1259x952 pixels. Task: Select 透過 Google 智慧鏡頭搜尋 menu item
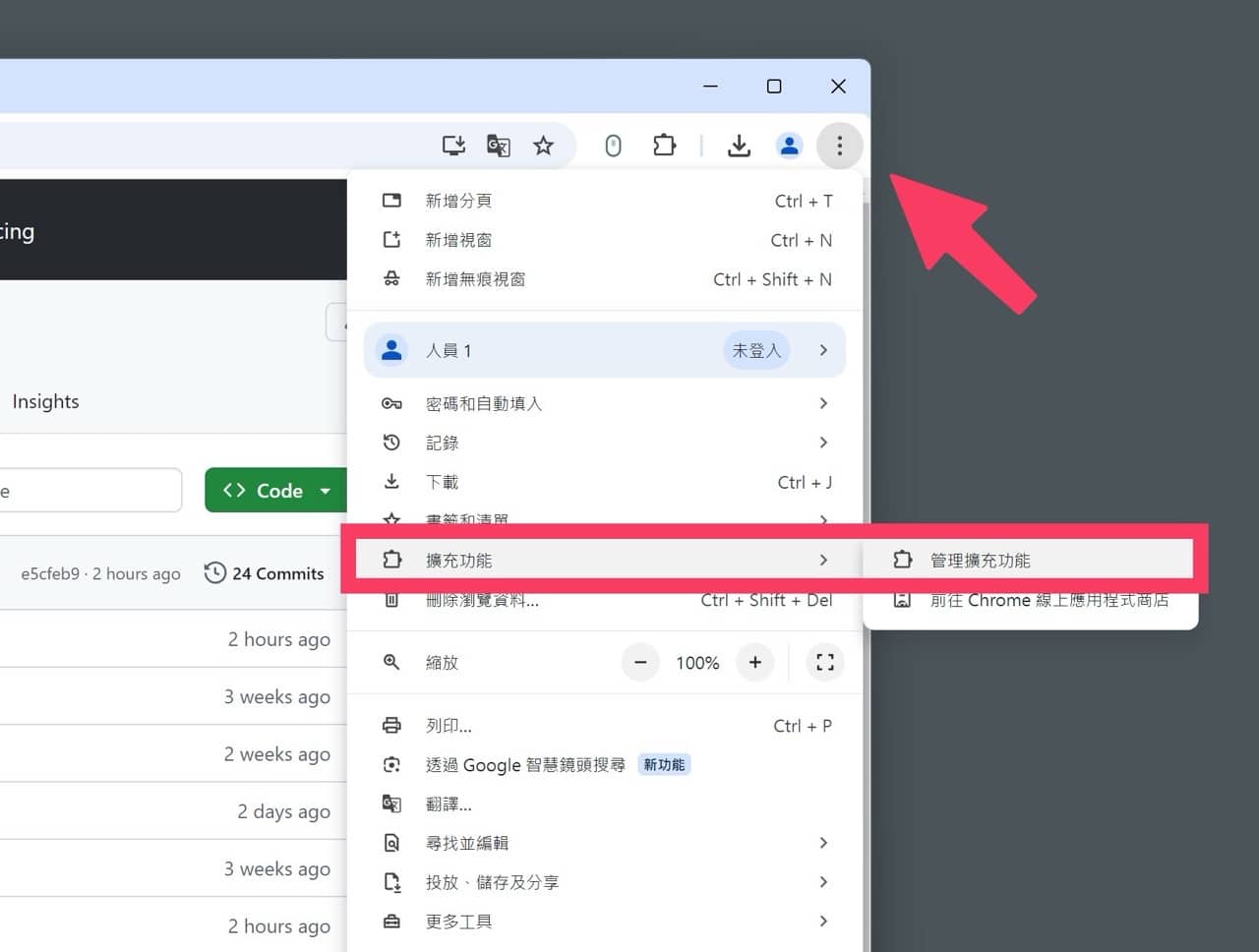(x=605, y=765)
